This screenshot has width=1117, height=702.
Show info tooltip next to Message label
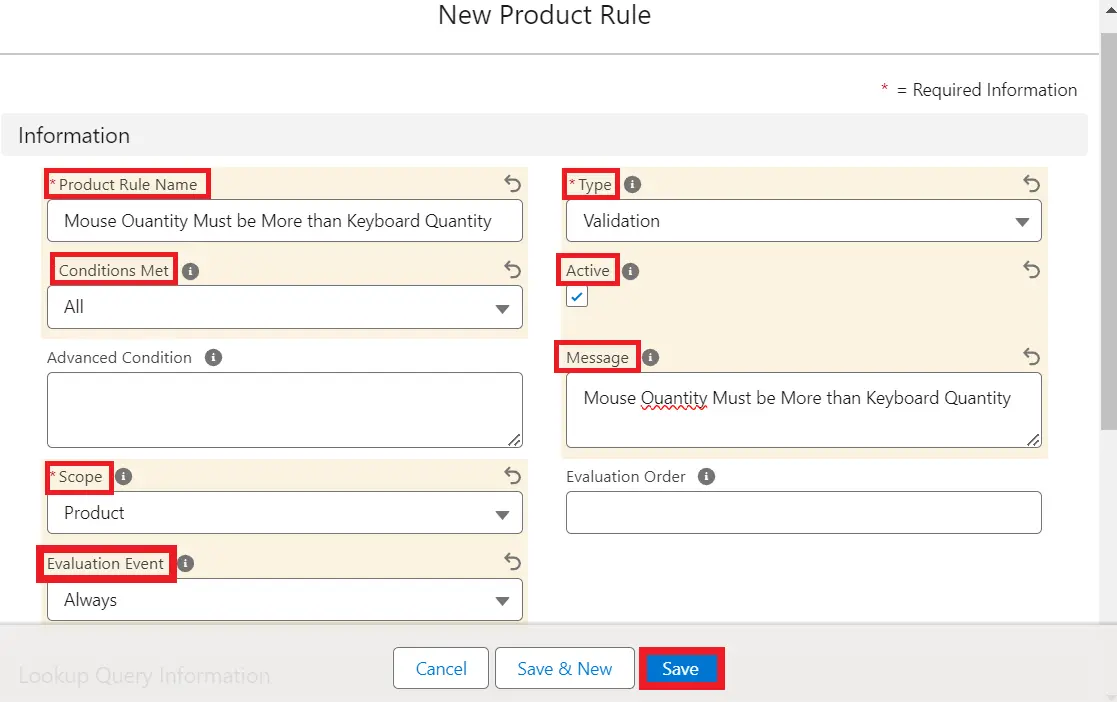coord(650,357)
